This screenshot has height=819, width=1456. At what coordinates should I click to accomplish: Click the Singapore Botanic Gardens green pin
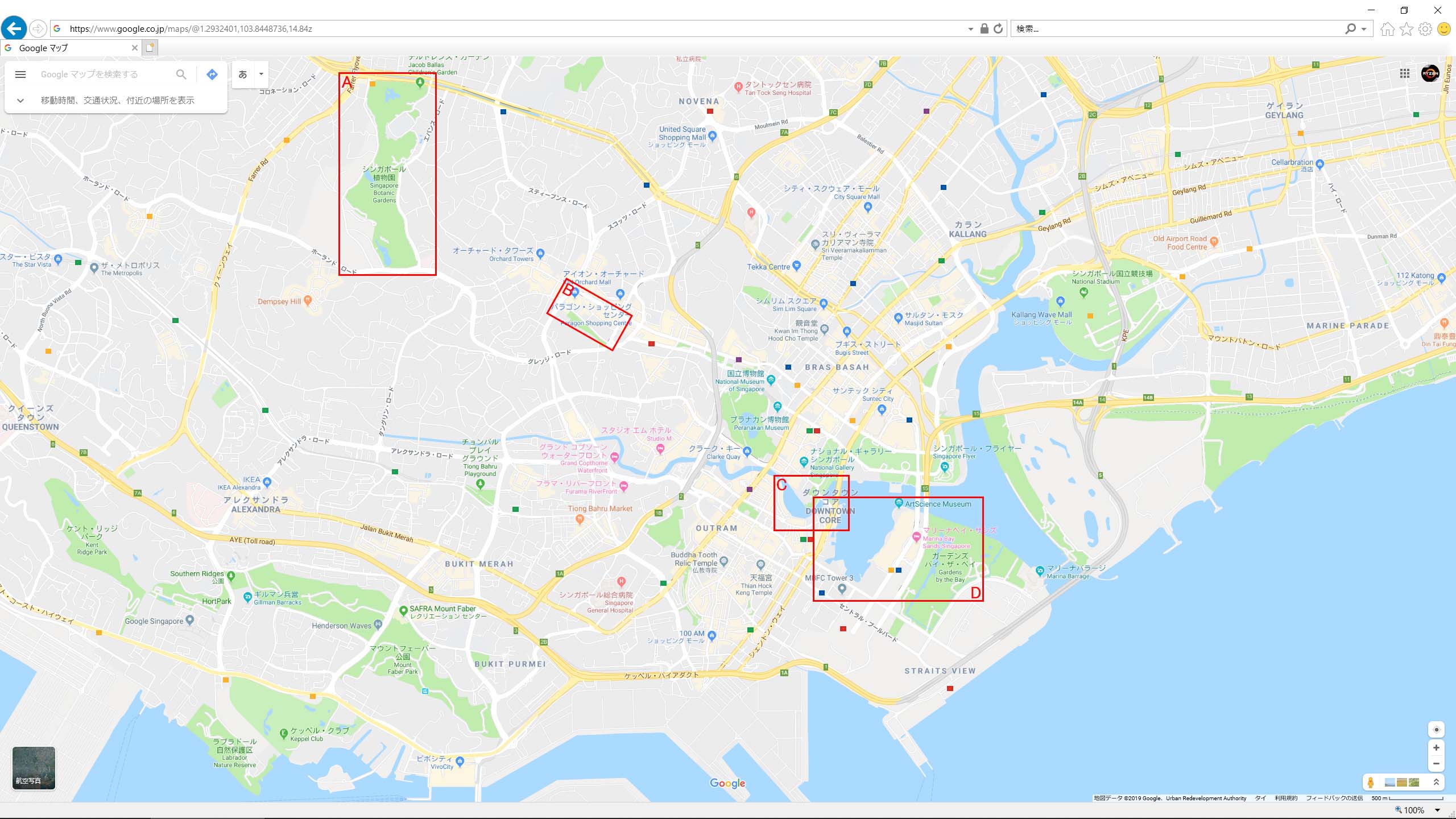[420, 83]
